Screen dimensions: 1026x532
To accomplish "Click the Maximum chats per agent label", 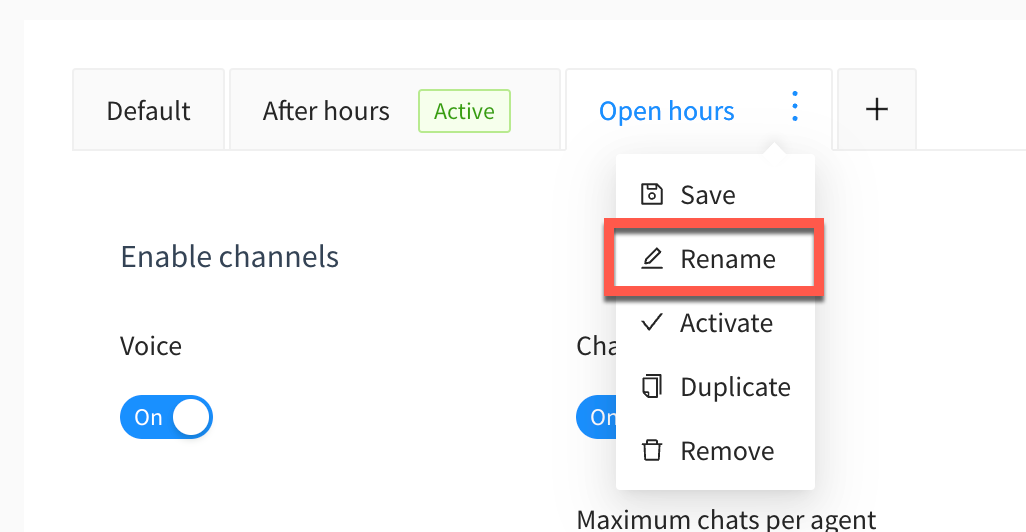I will point(726,520).
